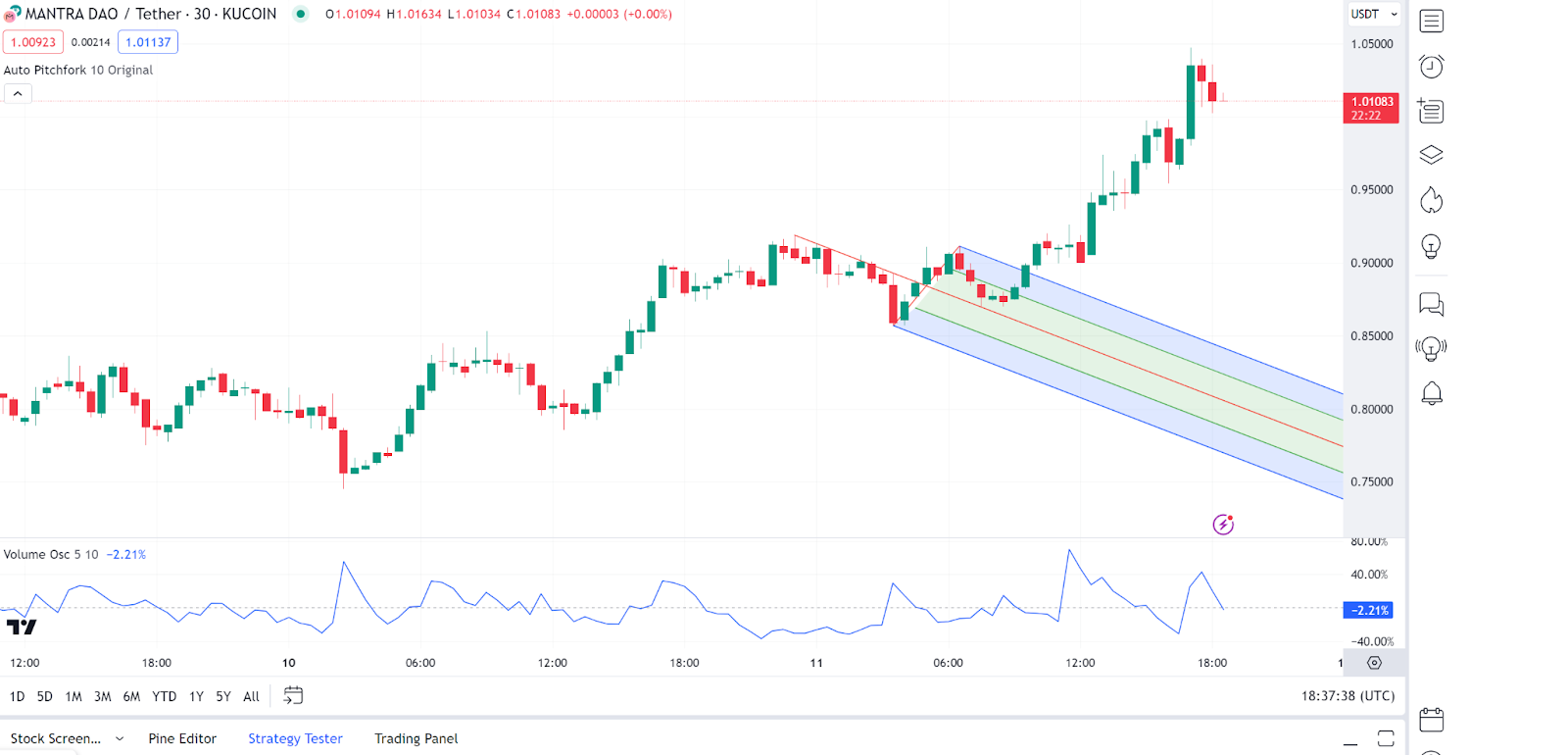
Task: Click the KUCOIN exchange label
Action: pyautogui.click(x=249, y=14)
